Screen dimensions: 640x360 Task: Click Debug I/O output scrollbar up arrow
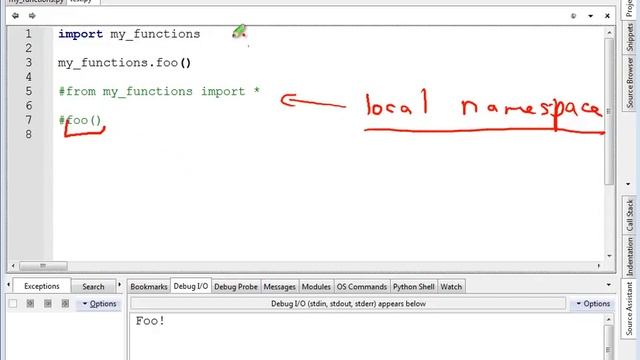point(609,320)
